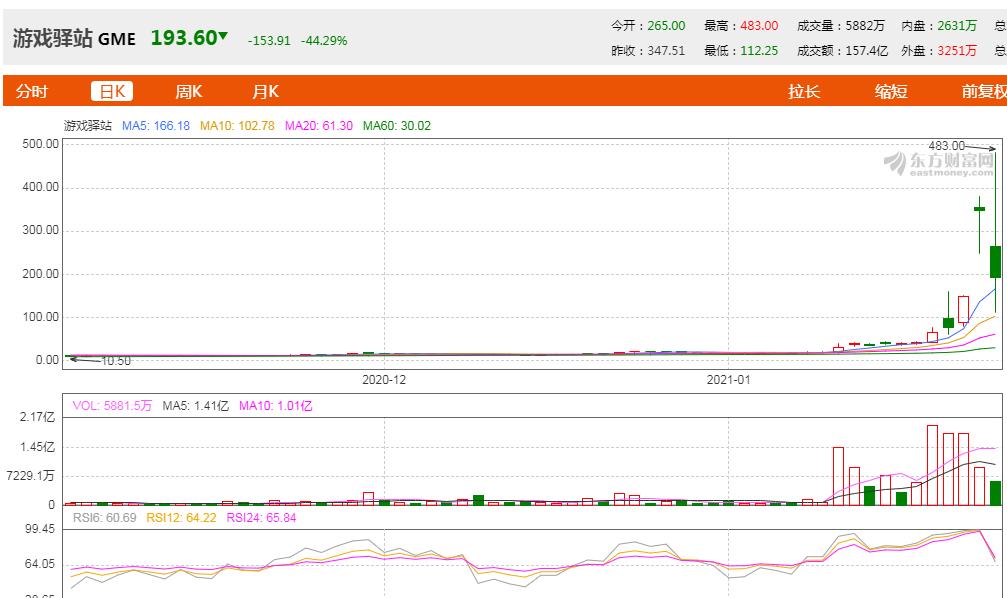Select the 日K daily candlestick tab
The height and width of the screenshot is (598, 1007).
tap(111, 91)
